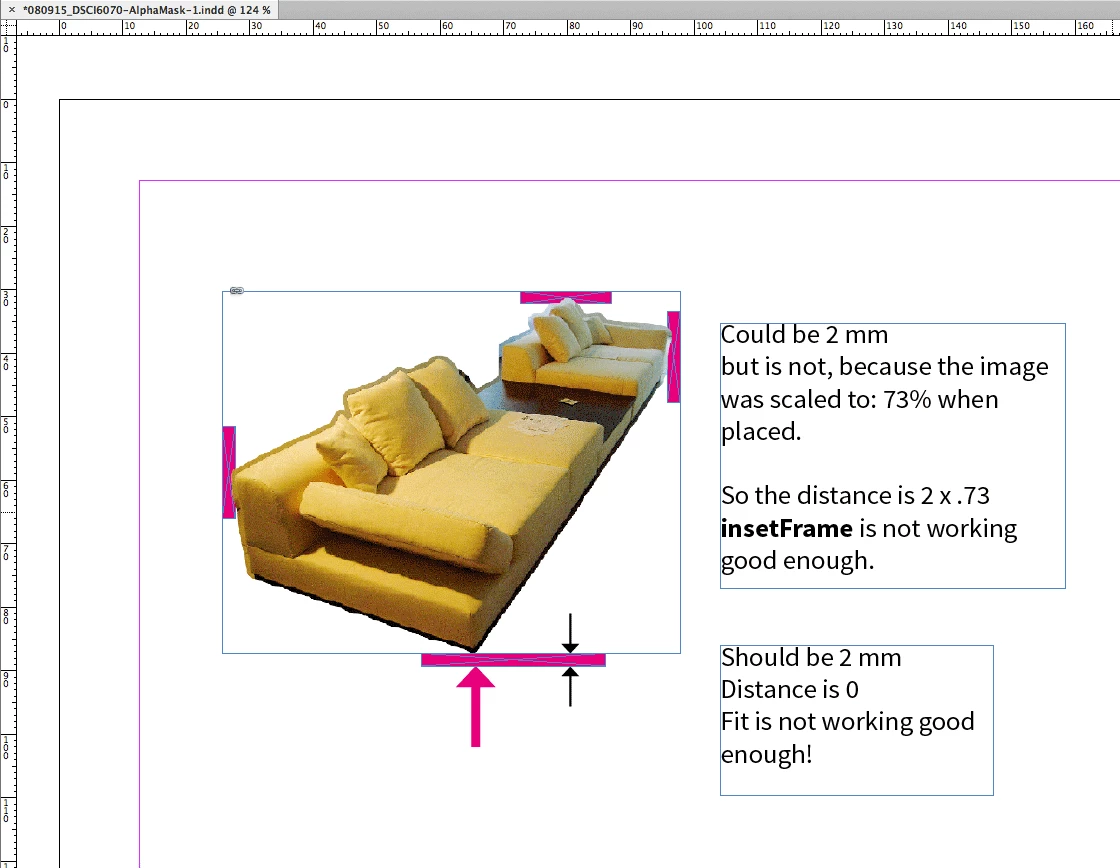
Task: Click the 50 mark on the horizontal ruler
Action: [x=384, y=26]
